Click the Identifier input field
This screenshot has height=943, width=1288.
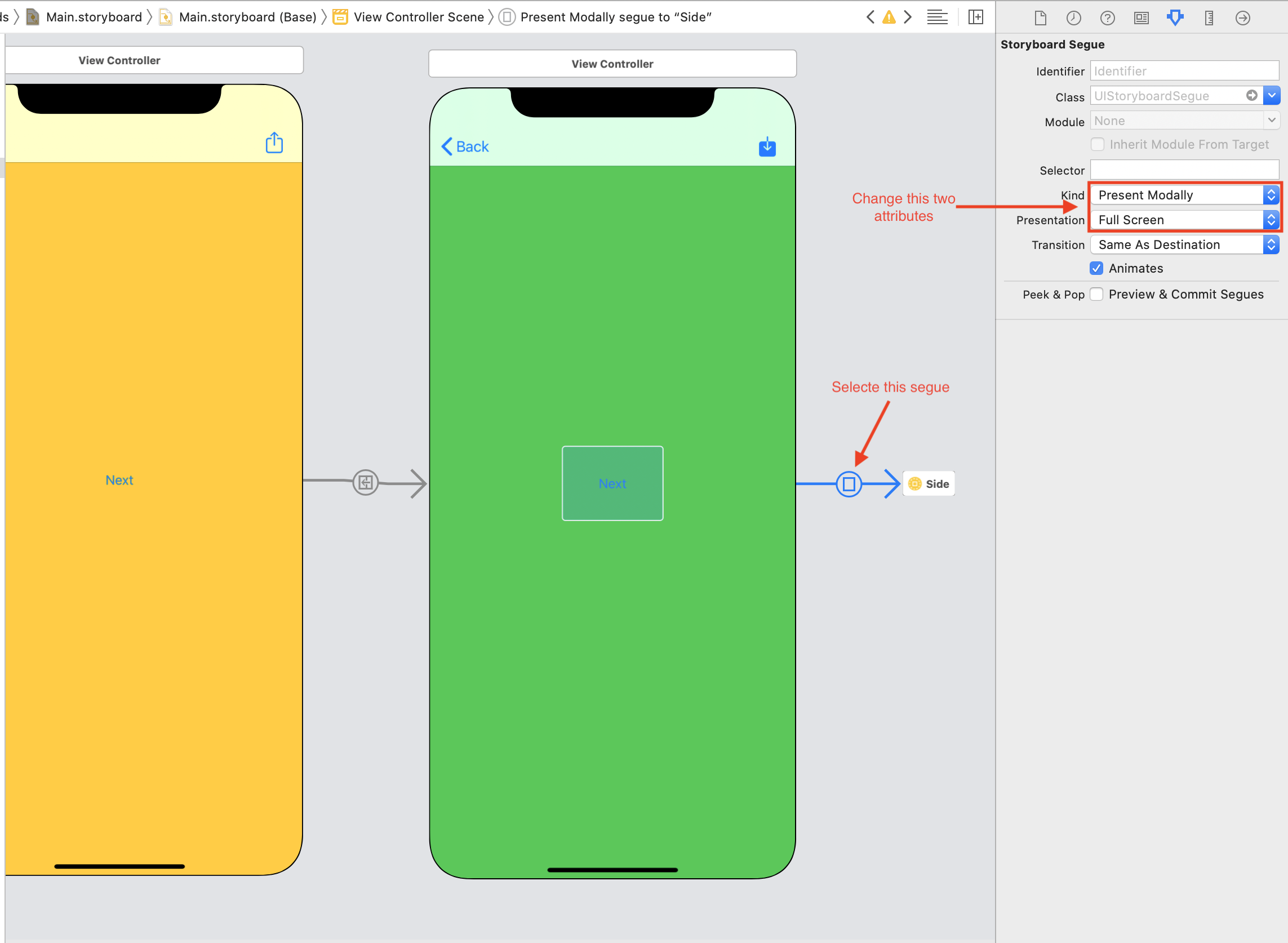coord(1184,71)
